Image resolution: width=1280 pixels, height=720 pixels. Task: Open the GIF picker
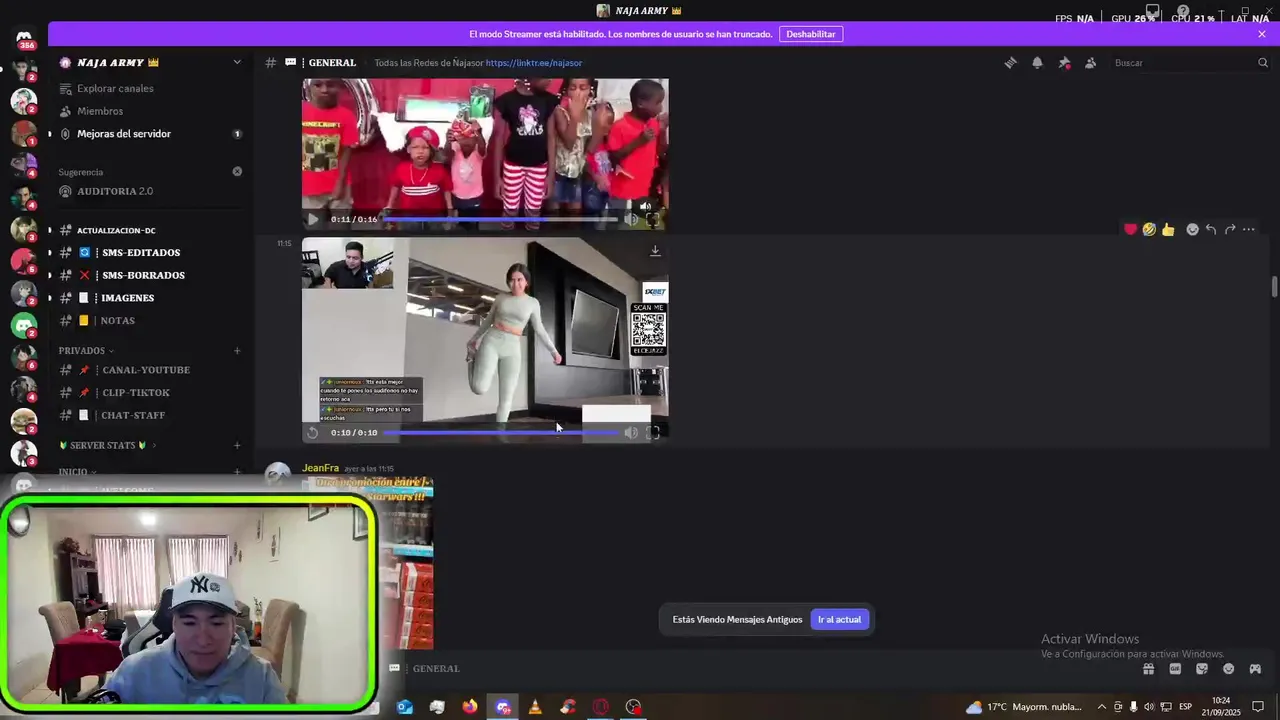pyautogui.click(x=1175, y=669)
